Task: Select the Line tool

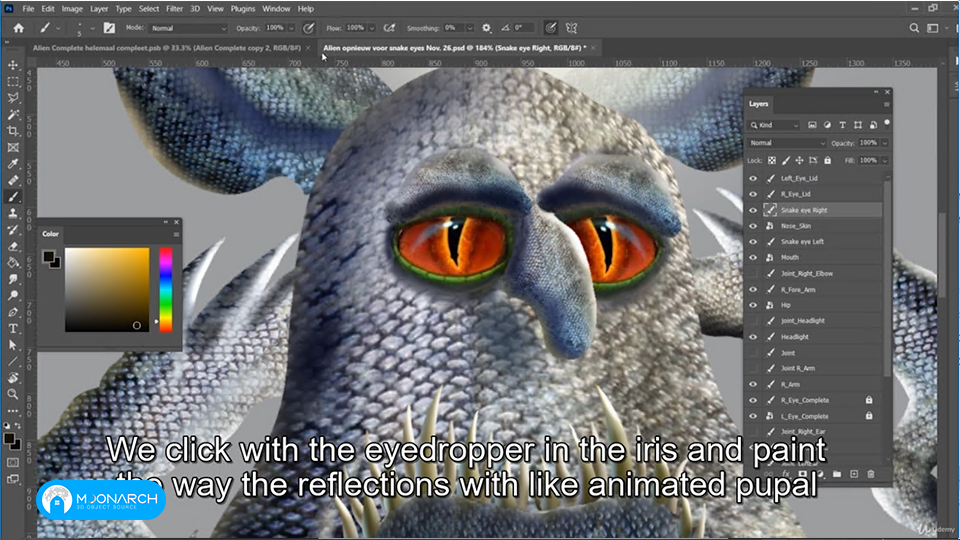Action: click(x=13, y=362)
